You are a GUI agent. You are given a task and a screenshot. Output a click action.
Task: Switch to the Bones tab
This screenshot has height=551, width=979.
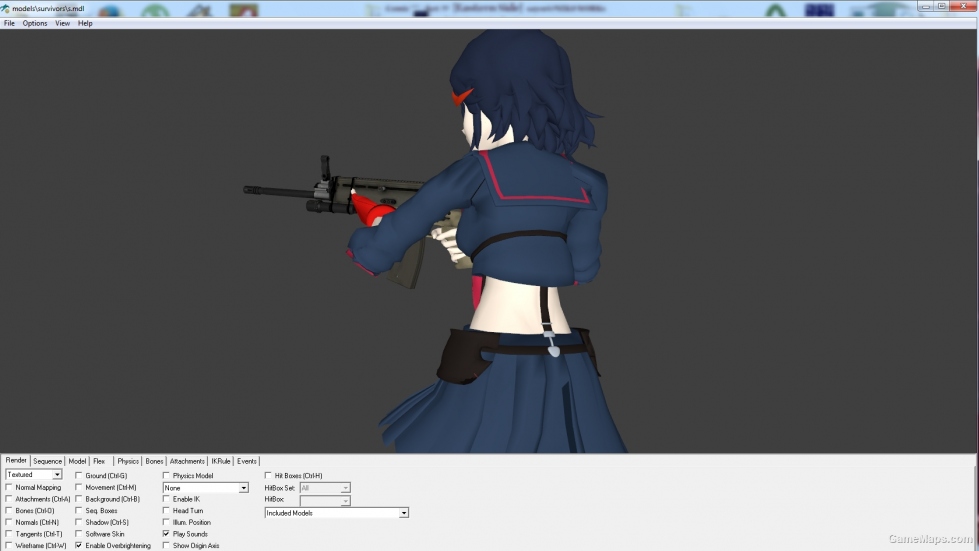pos(154,461)
